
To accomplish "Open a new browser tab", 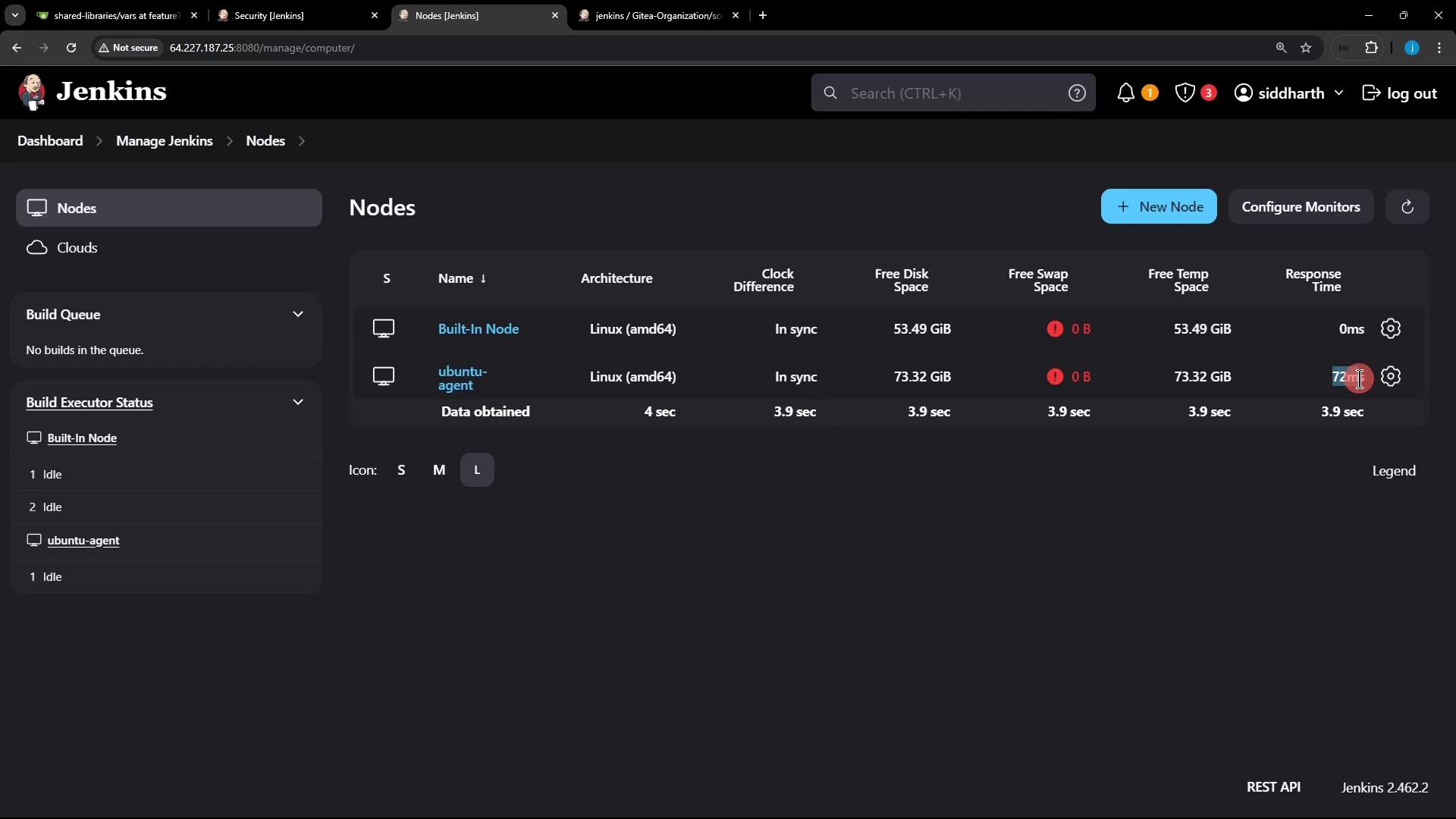I will pyautogui.click(x=763, y=15).
